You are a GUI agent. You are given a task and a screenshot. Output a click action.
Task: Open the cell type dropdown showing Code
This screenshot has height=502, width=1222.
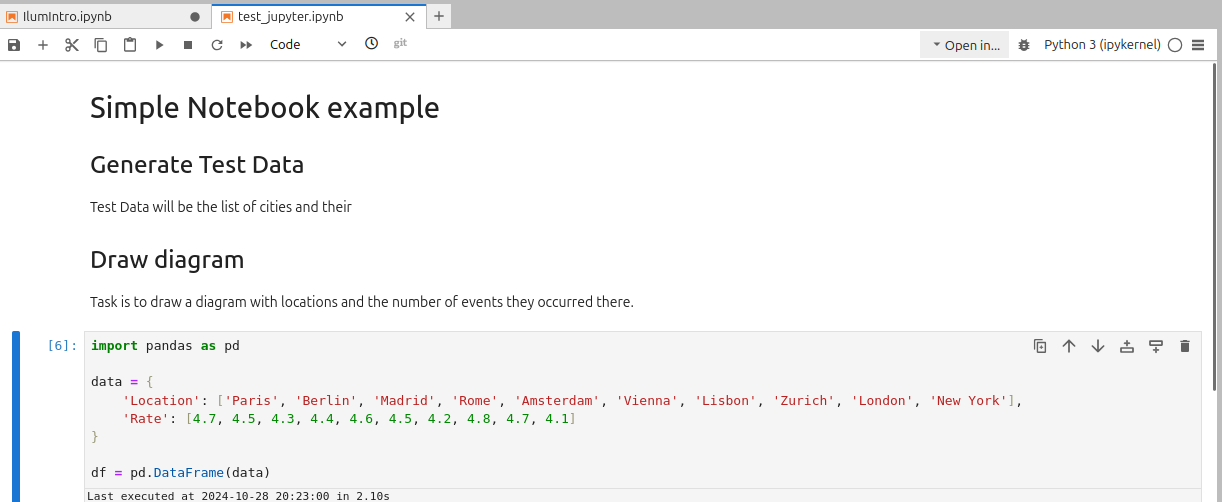[x=308, y=45]
